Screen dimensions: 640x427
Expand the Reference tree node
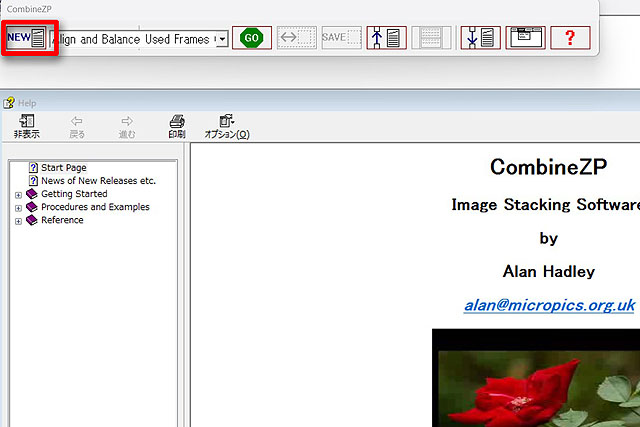pos(18,220)
